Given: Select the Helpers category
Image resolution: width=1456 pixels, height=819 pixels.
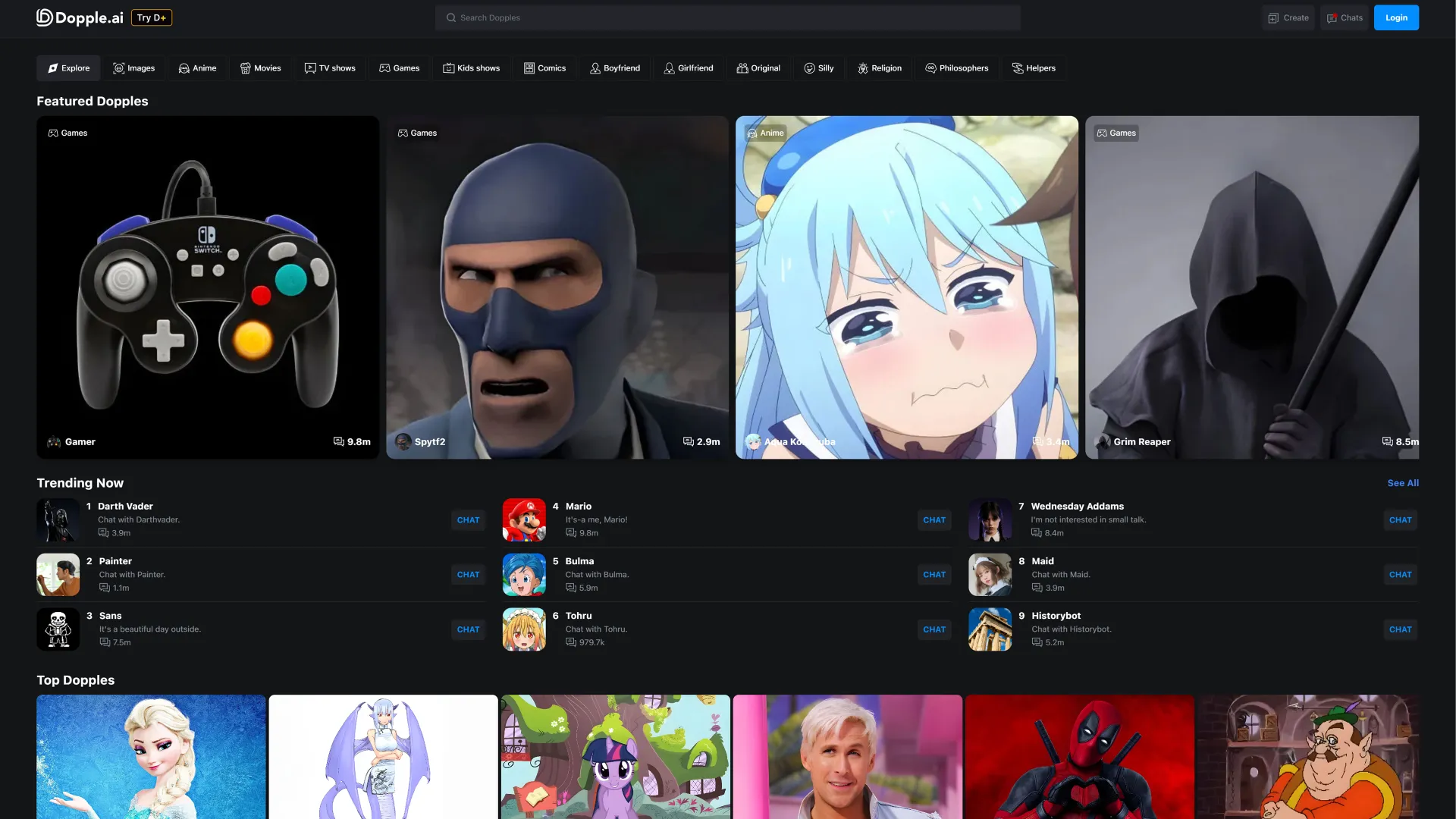Looking at the screenshot, I should (x=1034, y=68).
